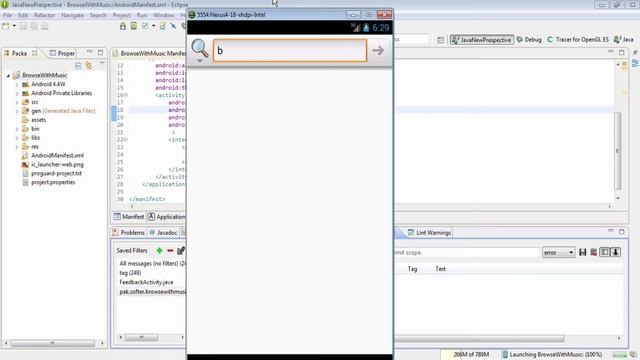The image size is (640, 360).
Task: Switch to the Application bottom editor tab
Action: (x=167, y=217)
